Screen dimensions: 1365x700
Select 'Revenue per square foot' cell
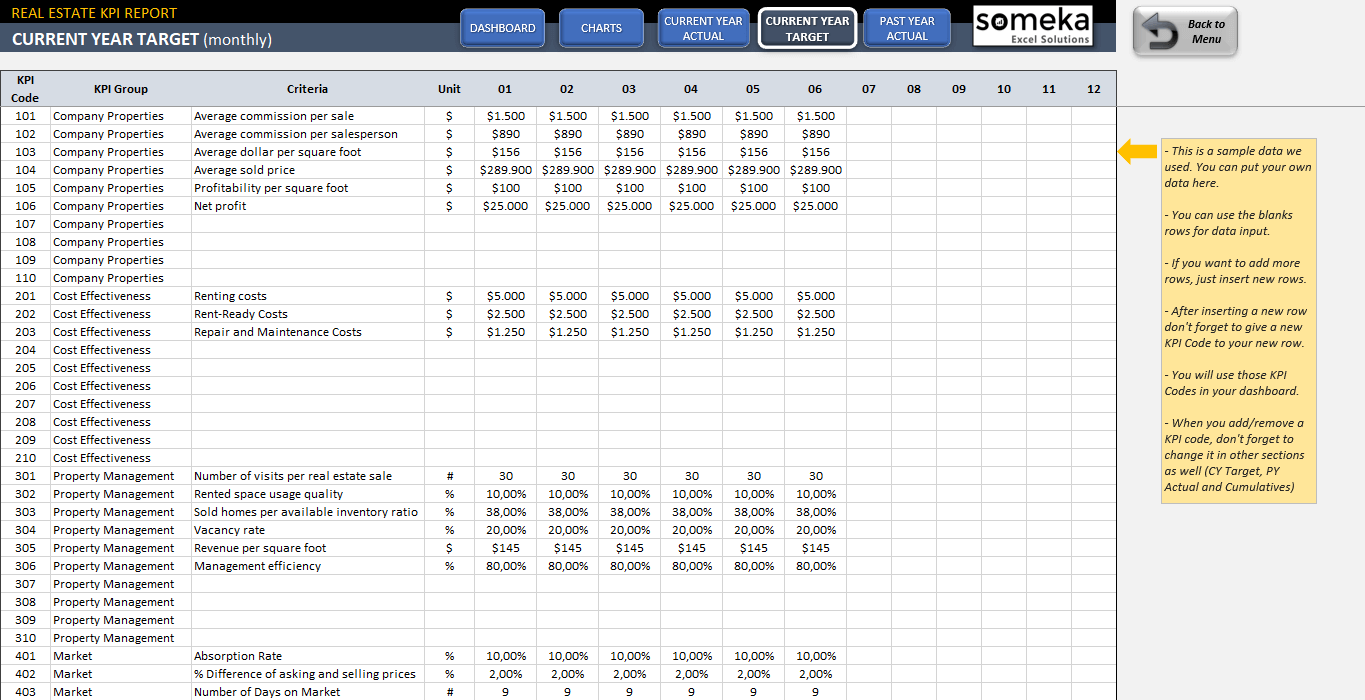(x=307, y=548)
